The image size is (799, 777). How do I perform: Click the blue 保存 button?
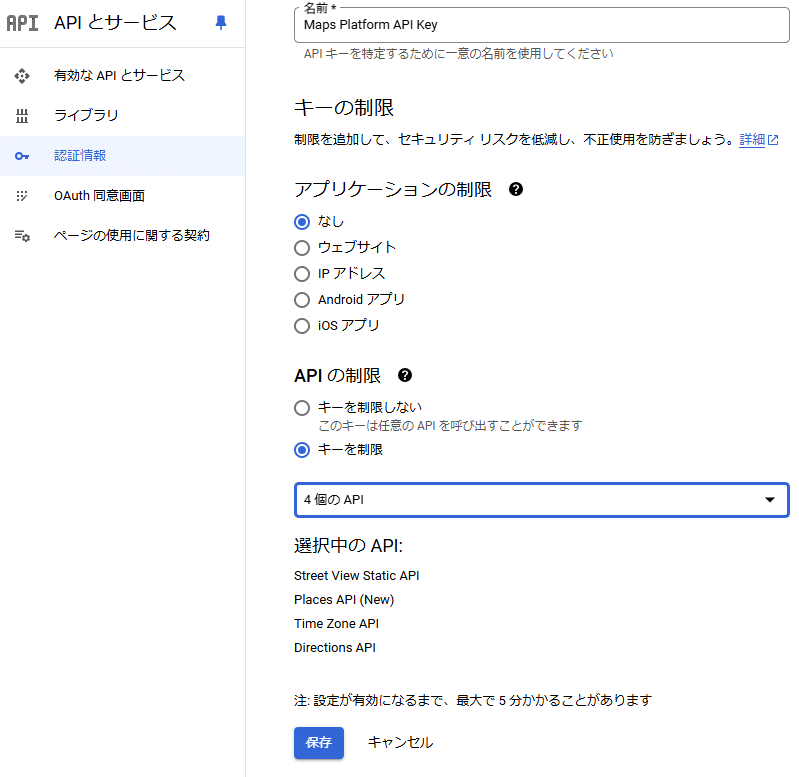[x=319, y=743]
